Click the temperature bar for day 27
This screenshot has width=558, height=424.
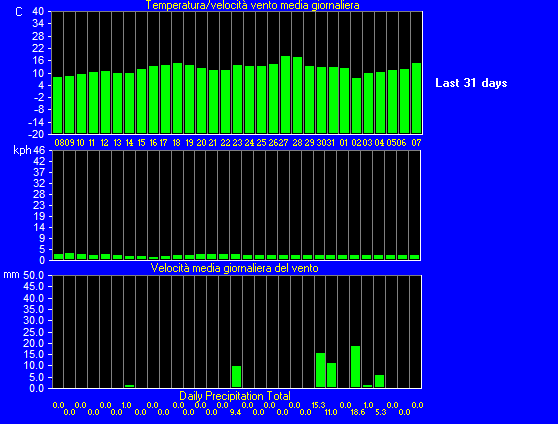(285, 95)
